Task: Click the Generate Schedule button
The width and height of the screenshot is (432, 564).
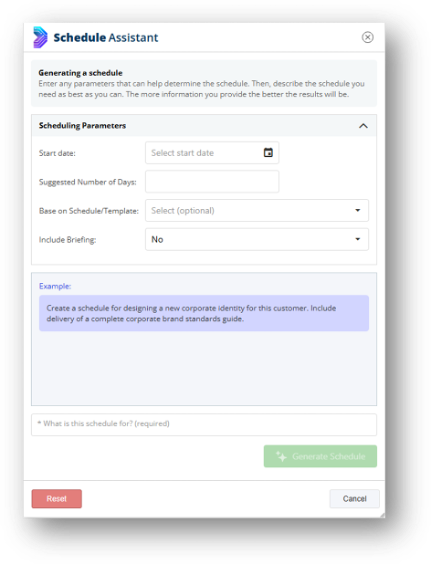Action: (x=320, y=456)
